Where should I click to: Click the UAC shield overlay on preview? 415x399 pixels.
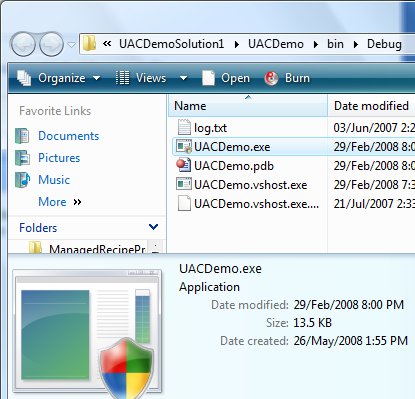pyautogui.click(x=126, y=368)
